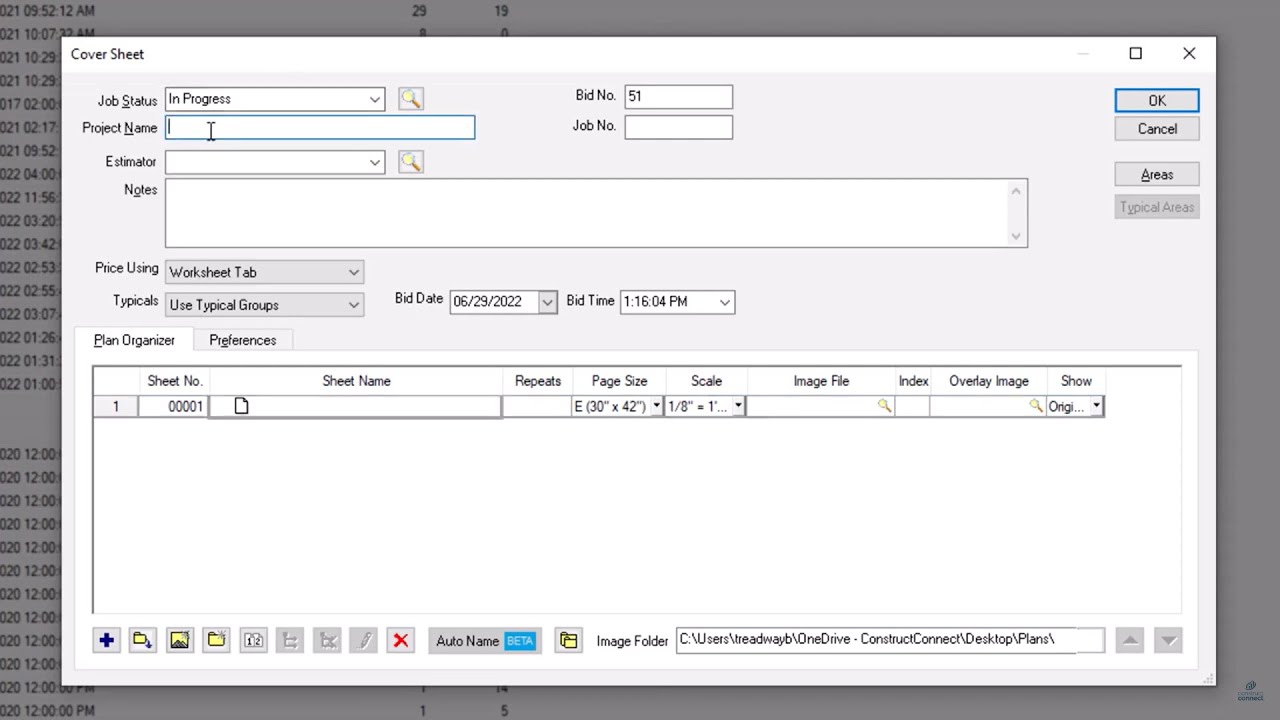Click into the Project Name field
This screenshot has width=1280, height=720.
[320, 127]
